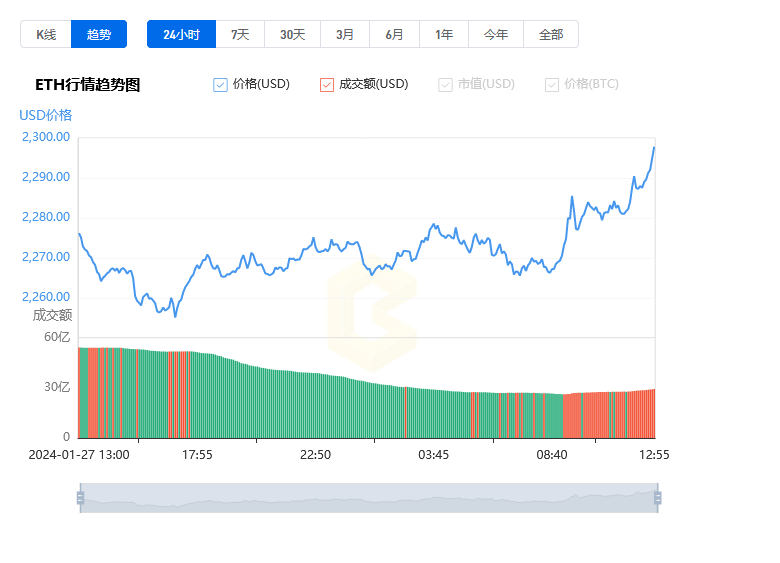Enable the 市值(USD) market cap checkbox

pyautogui.click(x=446, y=85)
